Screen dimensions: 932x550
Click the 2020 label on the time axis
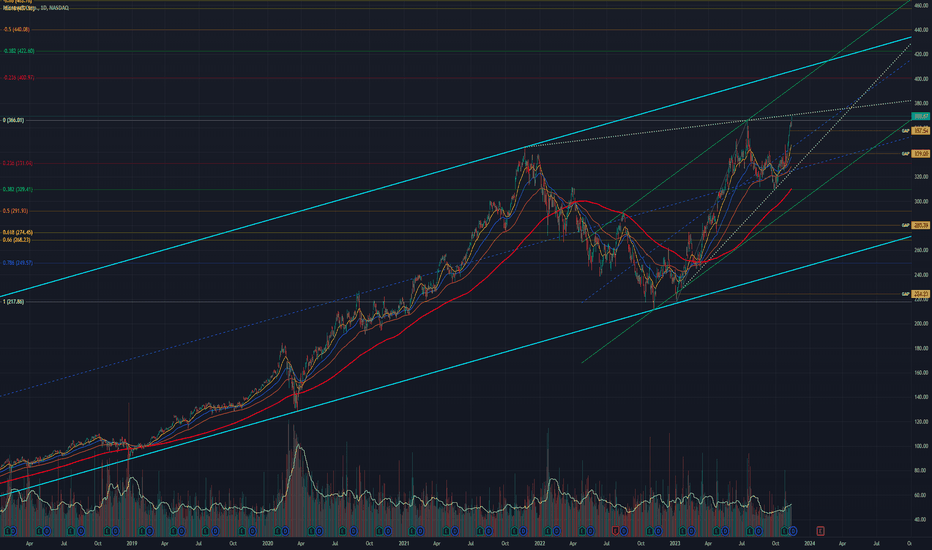[x=267, y=543]
